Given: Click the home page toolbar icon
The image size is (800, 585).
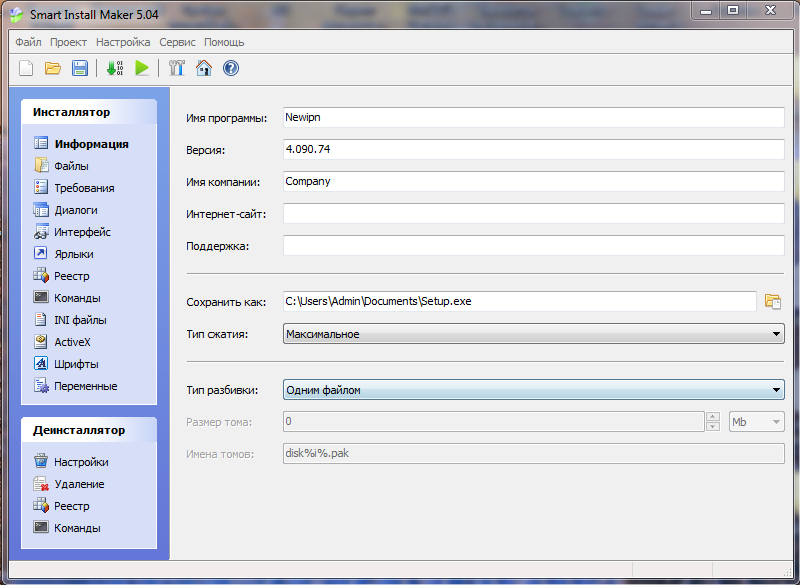Looking at the screenshot, I should coord(204,68).
